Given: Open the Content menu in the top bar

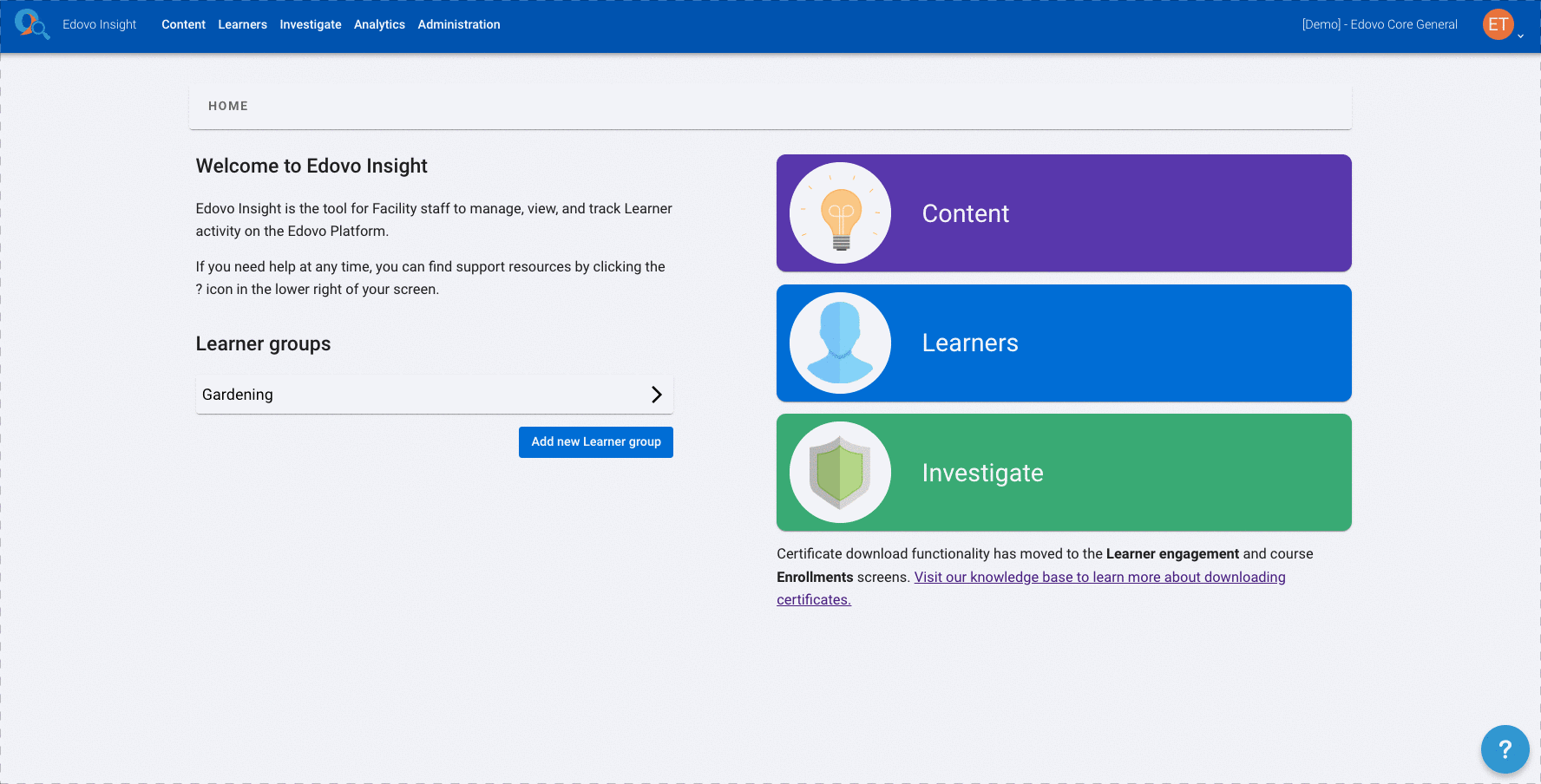Looking at the screenshot, I should 183,24.
